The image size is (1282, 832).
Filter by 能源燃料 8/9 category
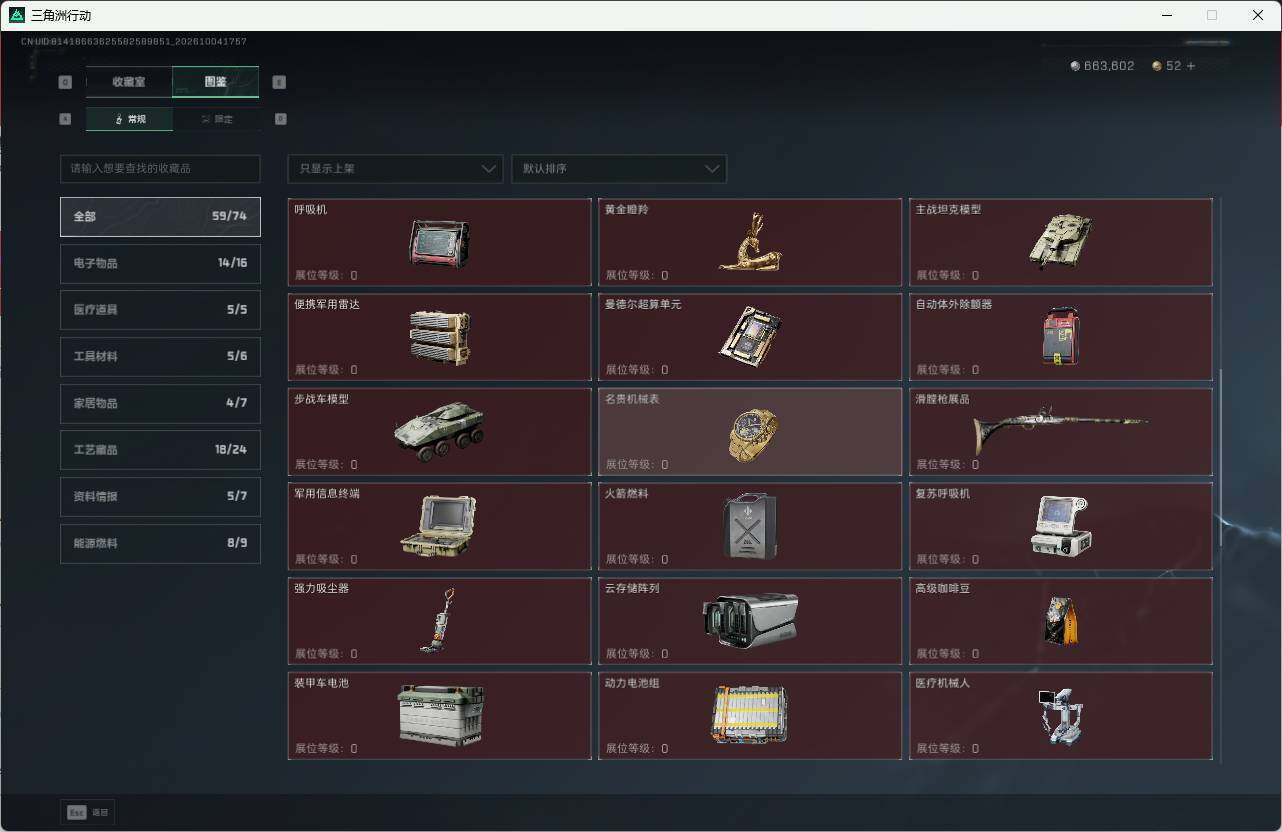tap(160, 544)
